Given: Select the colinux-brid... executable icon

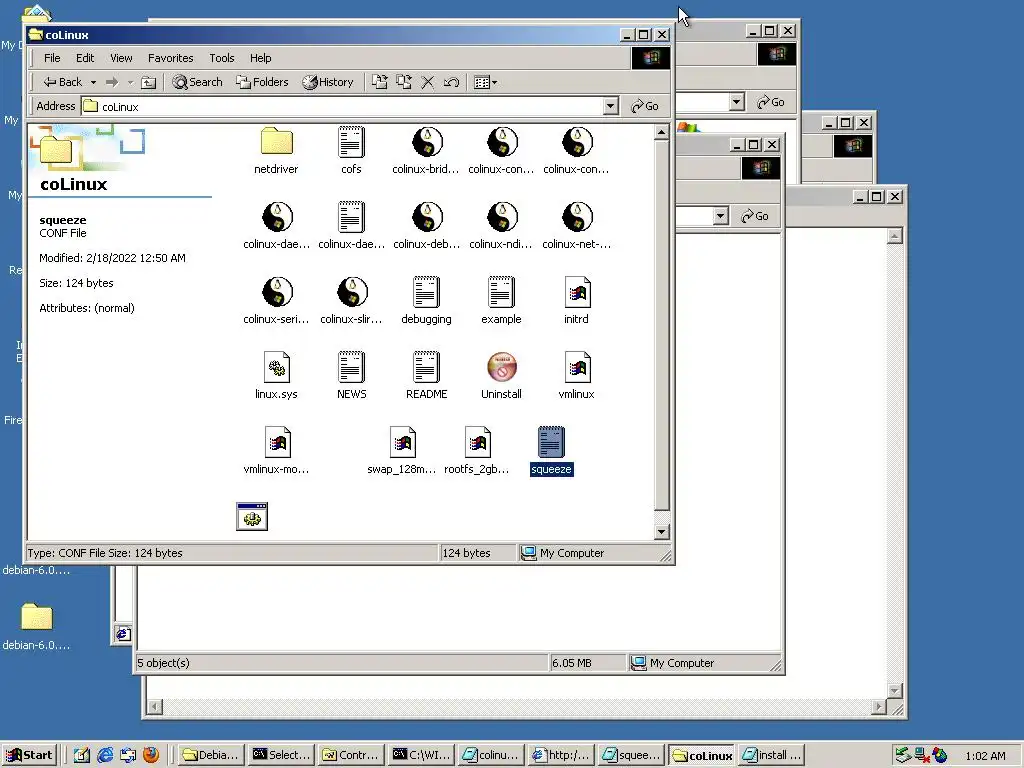Looking at the screenshot, I should (x=427, y=142).
